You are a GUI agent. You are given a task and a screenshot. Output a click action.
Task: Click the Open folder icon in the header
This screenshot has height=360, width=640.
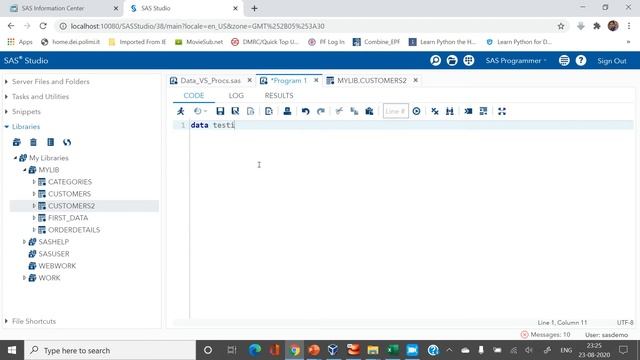tap(452, 60)
